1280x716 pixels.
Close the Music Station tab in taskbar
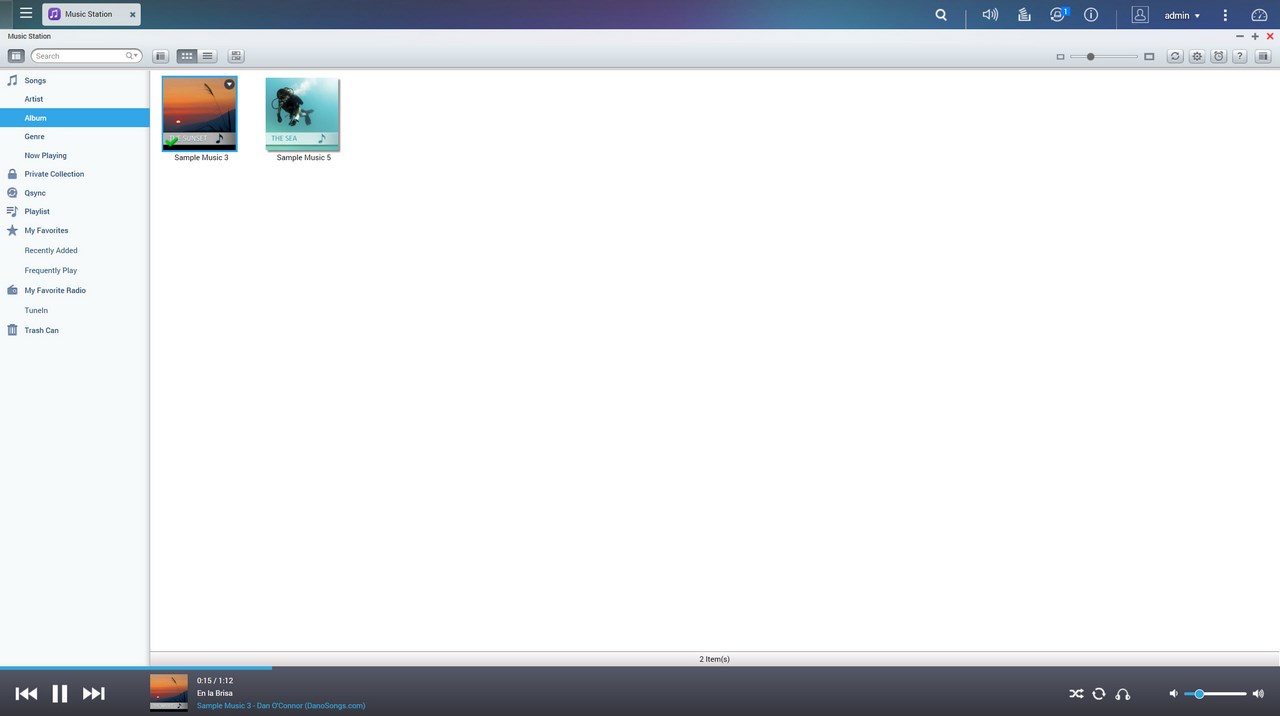click(132, 15)
